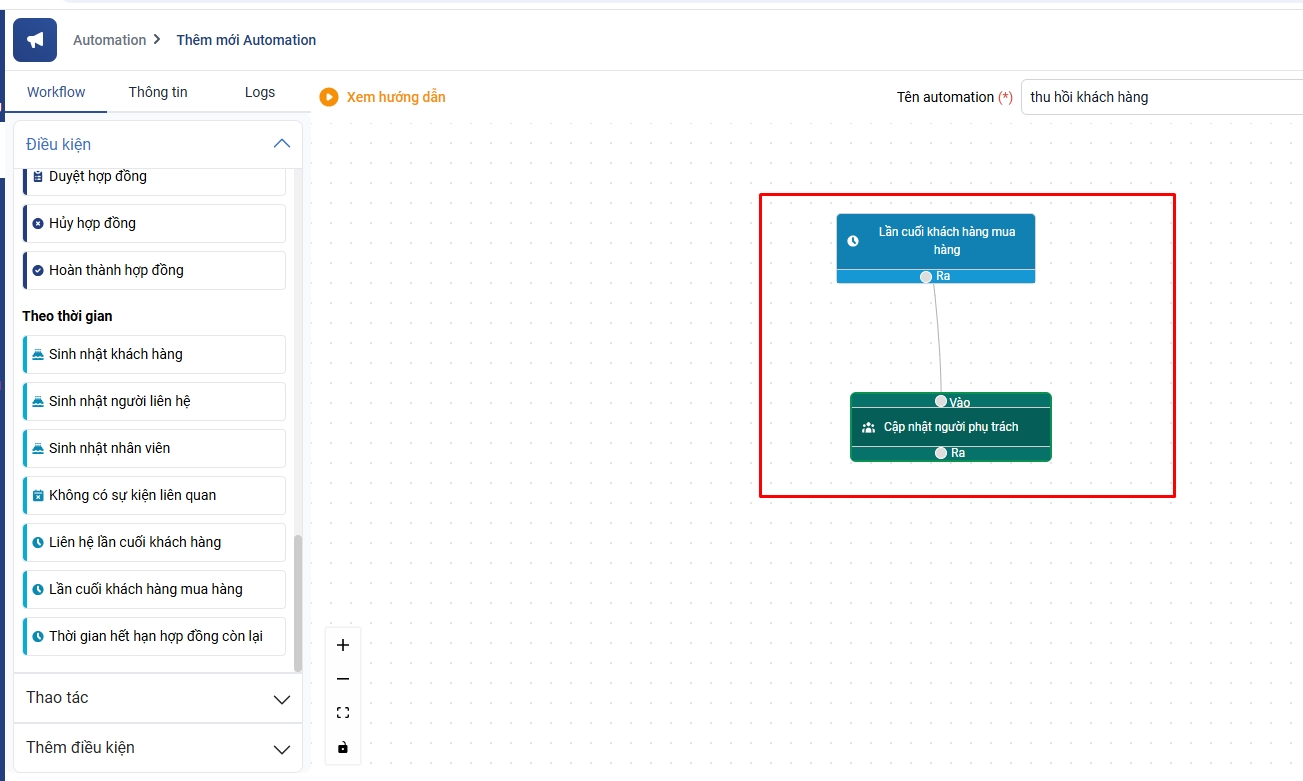Go to Automation breadcrumb link
Viewport: 1303px width, 781px height.
(x=110, y=40)
